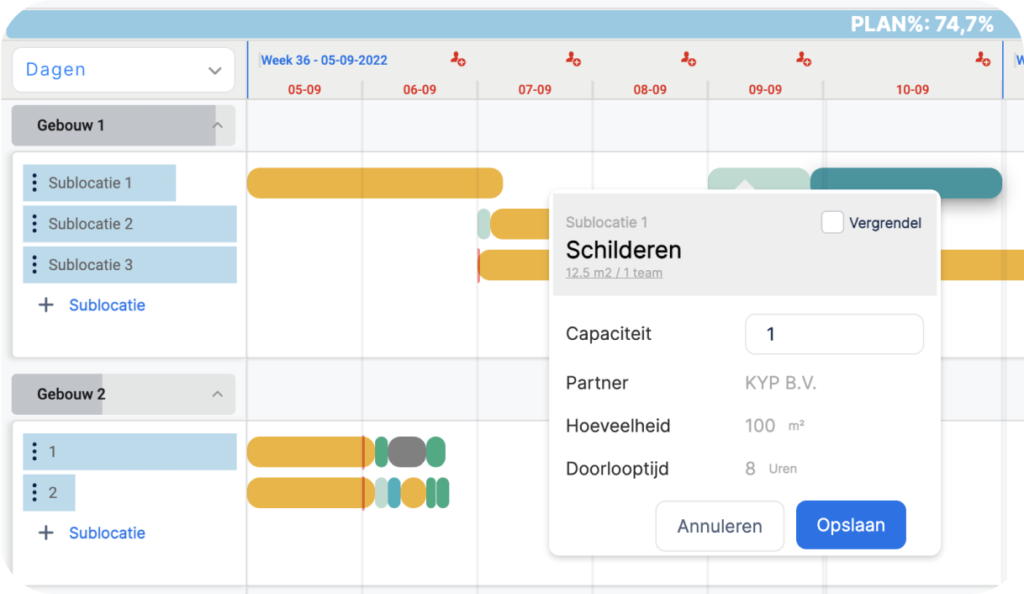Click the Opslaan button
The image size is (1024, 594).
click(x=850, y=525)
